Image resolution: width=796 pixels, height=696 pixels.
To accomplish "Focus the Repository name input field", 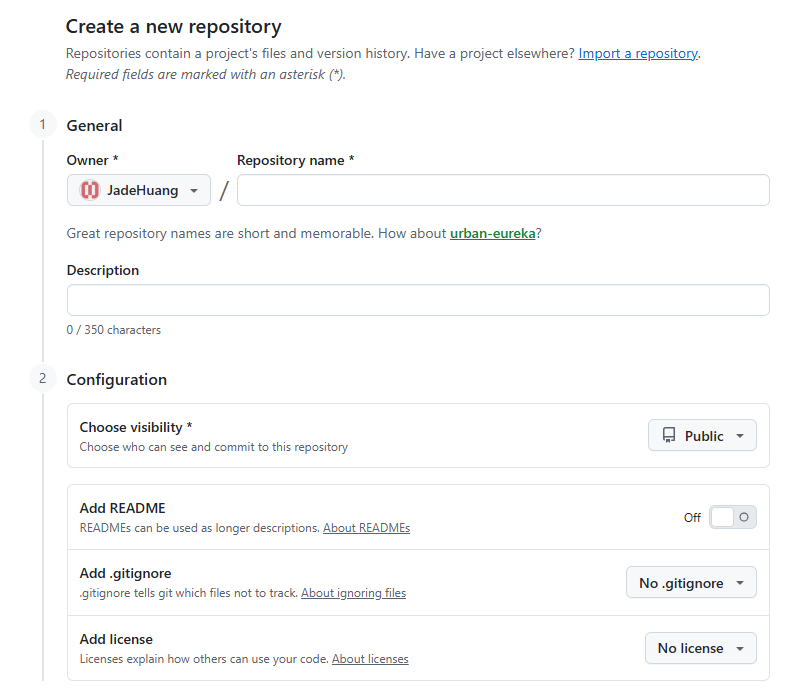I will tap(503, 190).
